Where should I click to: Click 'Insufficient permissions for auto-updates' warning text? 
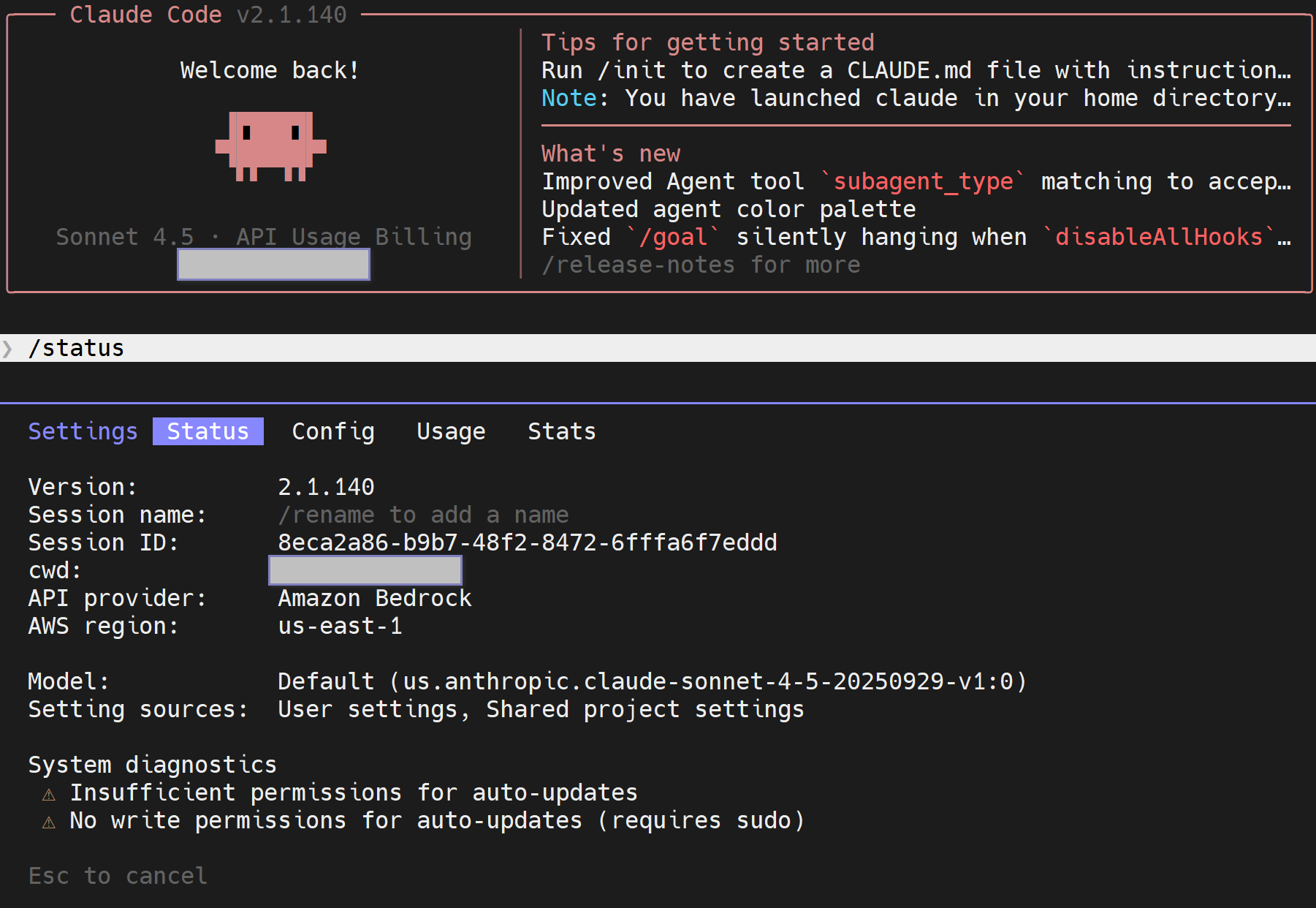point(354,792)
